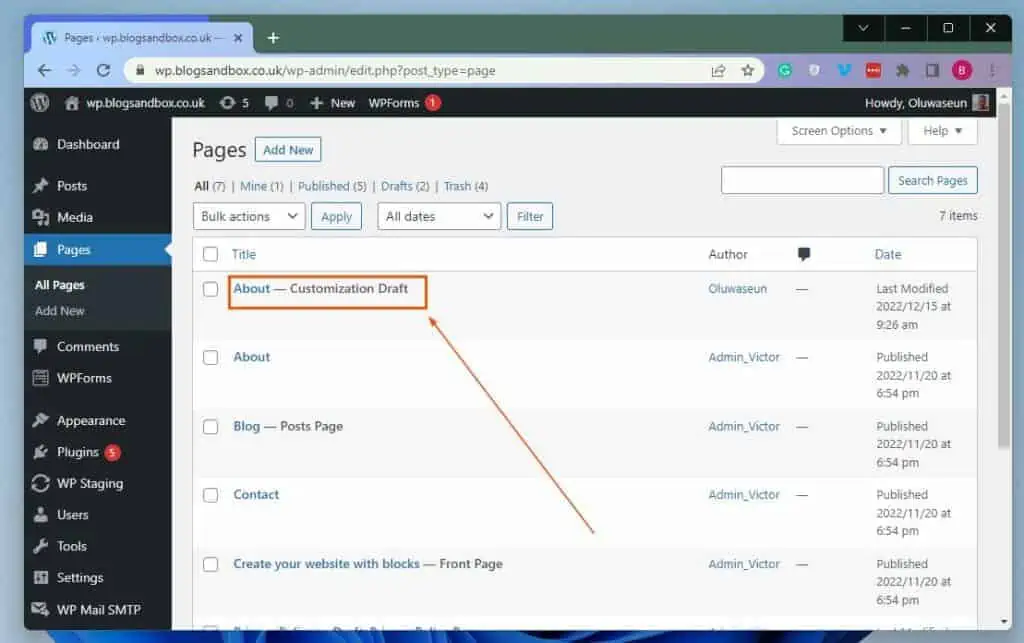Open the Bulk actions dropdown
Screen dimensions: 1024x643
coord(248,216)
